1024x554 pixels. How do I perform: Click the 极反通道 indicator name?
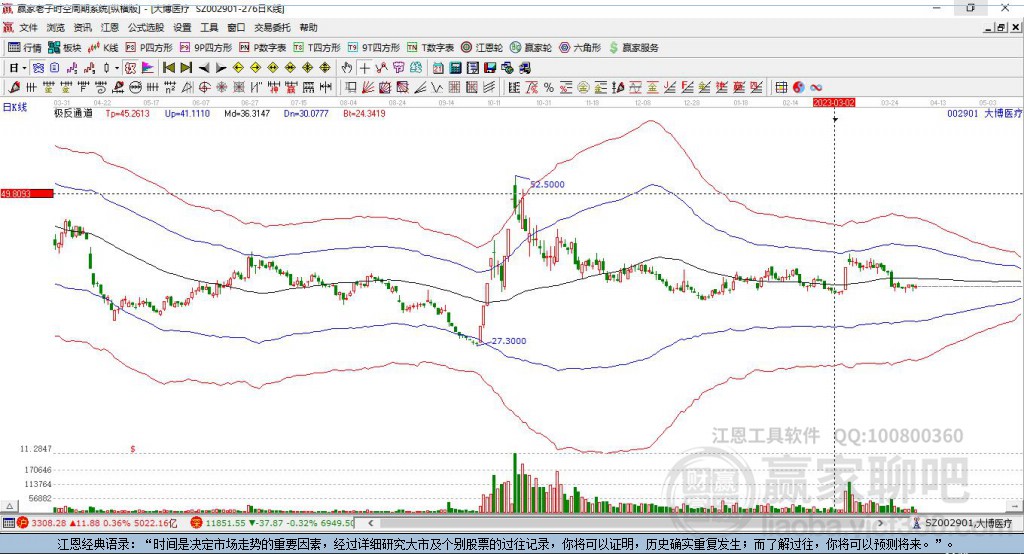(73, 114)
